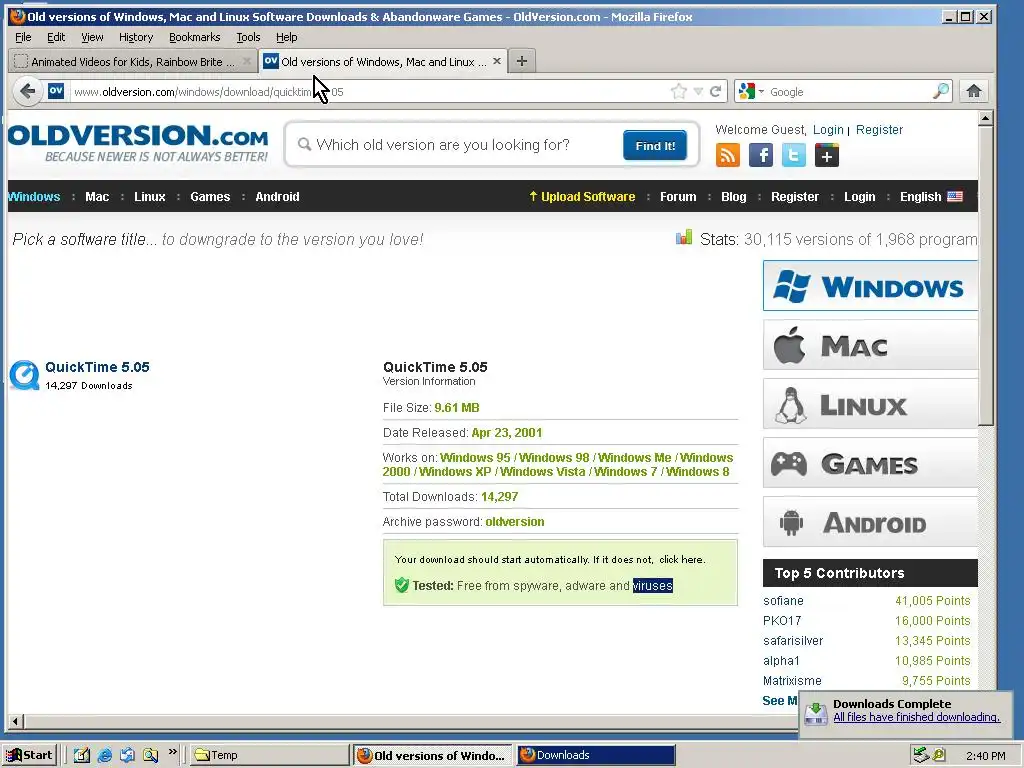Viewport: 1024px width, 768px height.
Task: Click 'All files have finished downloading' link
Action: (916, 717)
